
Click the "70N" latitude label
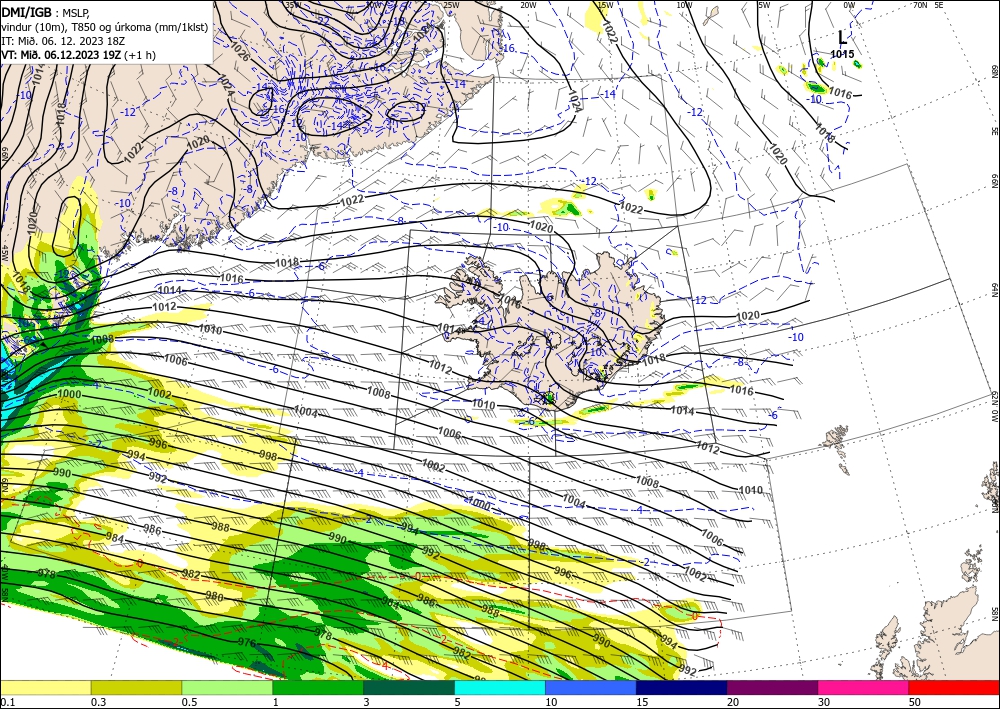click(920, 5)
